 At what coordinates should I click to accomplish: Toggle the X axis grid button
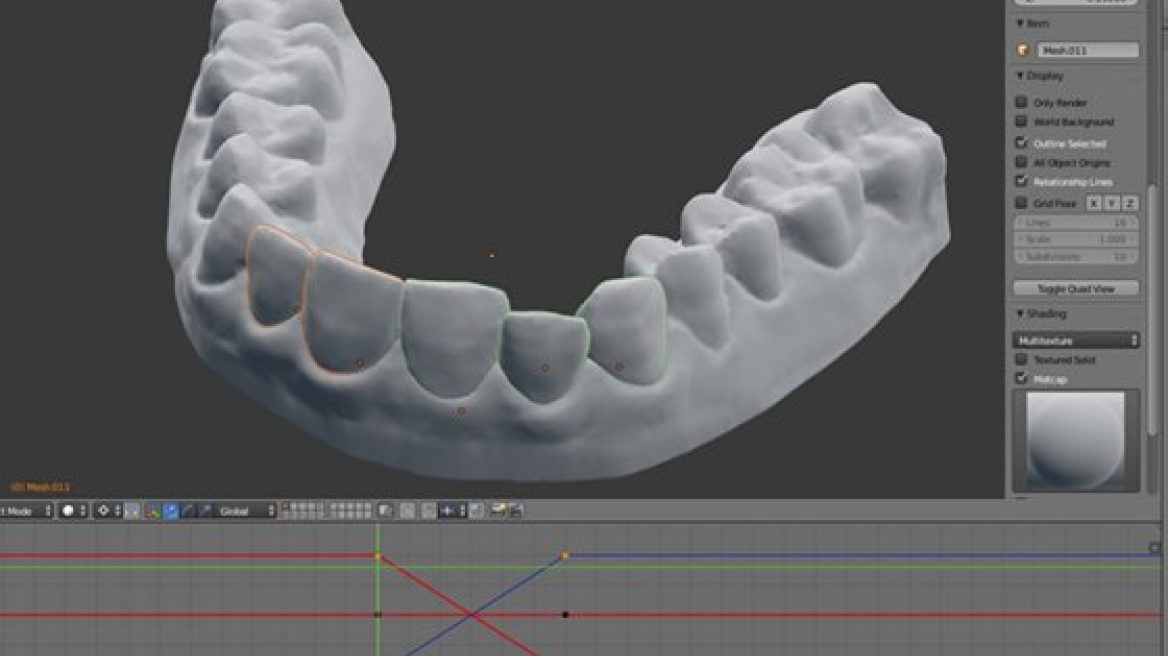click(x=1094, y=203)
